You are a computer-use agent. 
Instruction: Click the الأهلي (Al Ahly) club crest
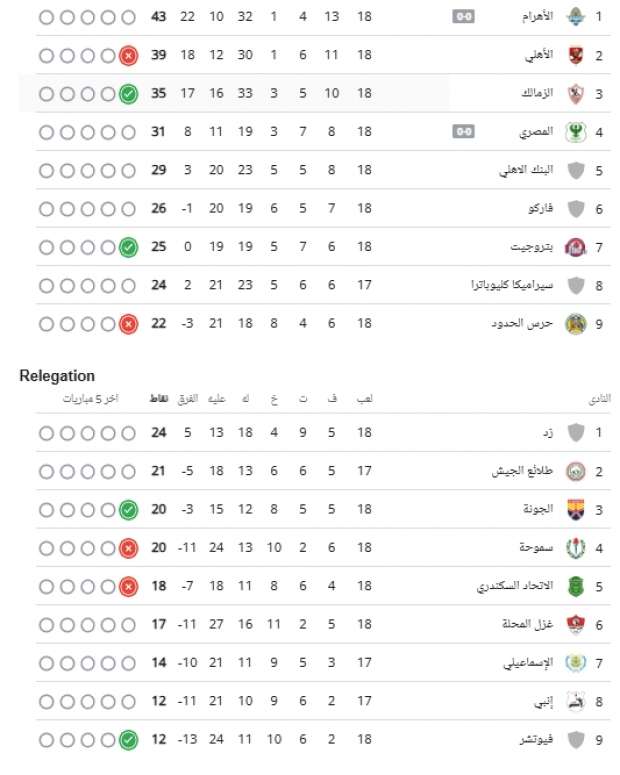tap(575, 55)
